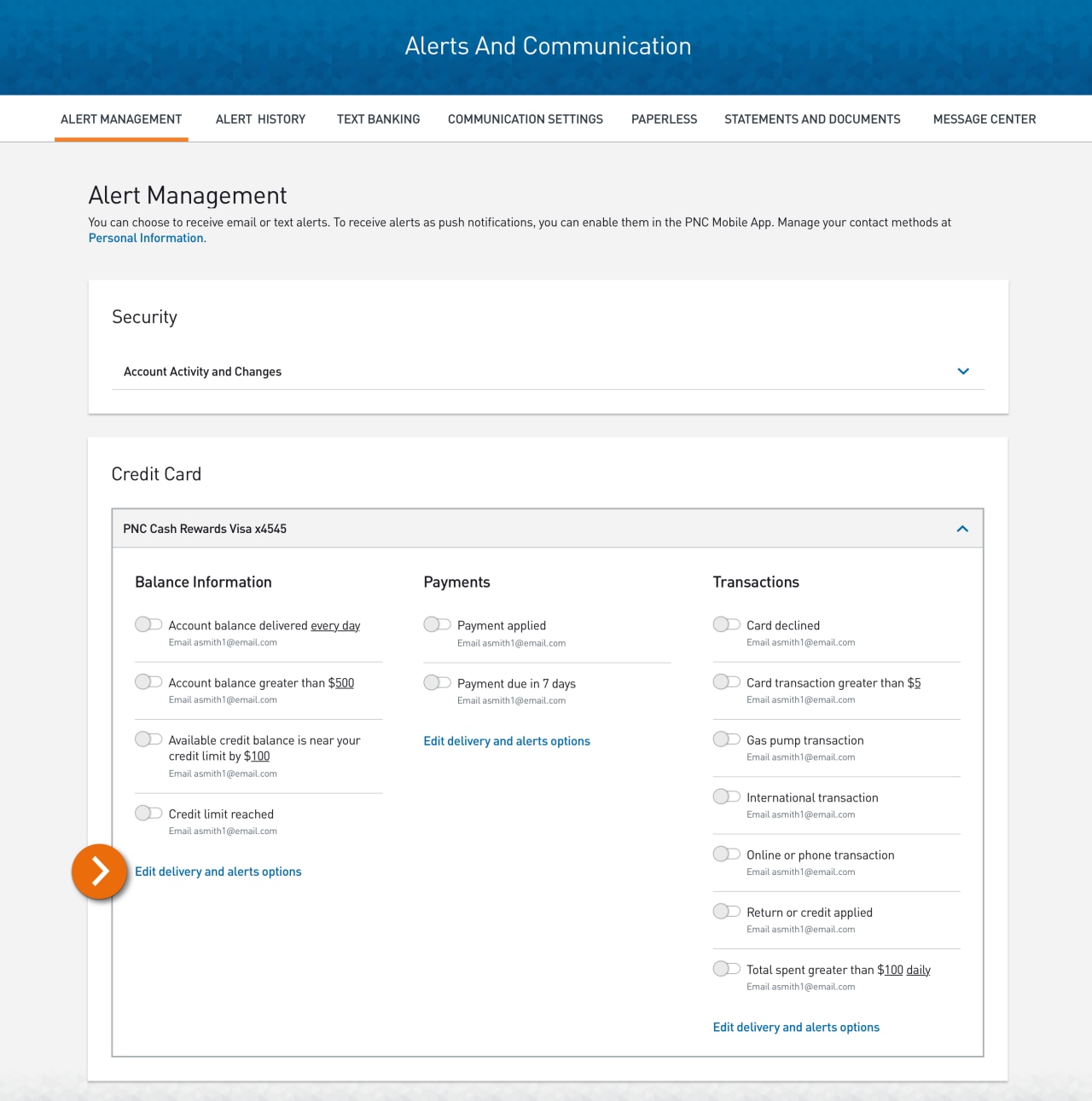The height and width of the screenshot is (1101, 1092).
Task: Enable the Credit limit reached alert
Action: coord(148,812)
